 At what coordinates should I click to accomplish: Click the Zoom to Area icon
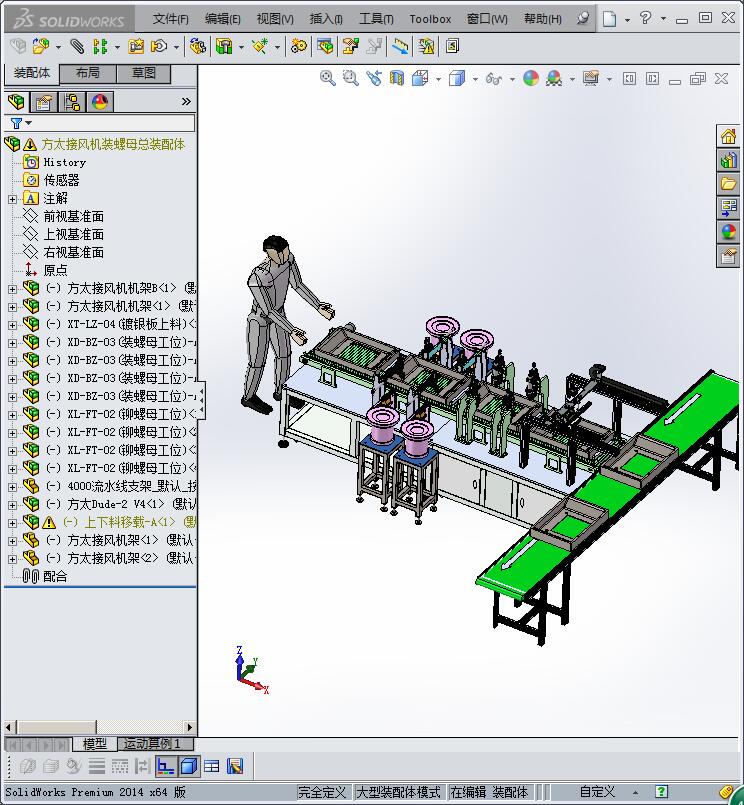pos(351,78)
